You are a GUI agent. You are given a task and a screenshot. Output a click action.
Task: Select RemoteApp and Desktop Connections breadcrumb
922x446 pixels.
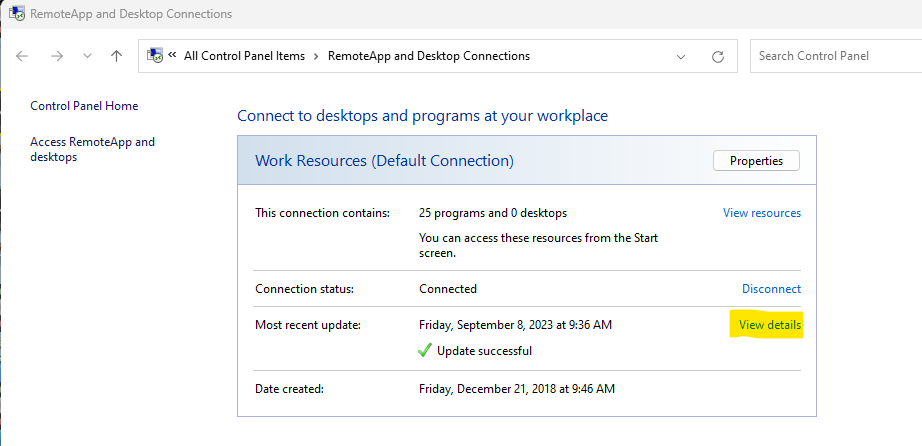pos(429,56)
